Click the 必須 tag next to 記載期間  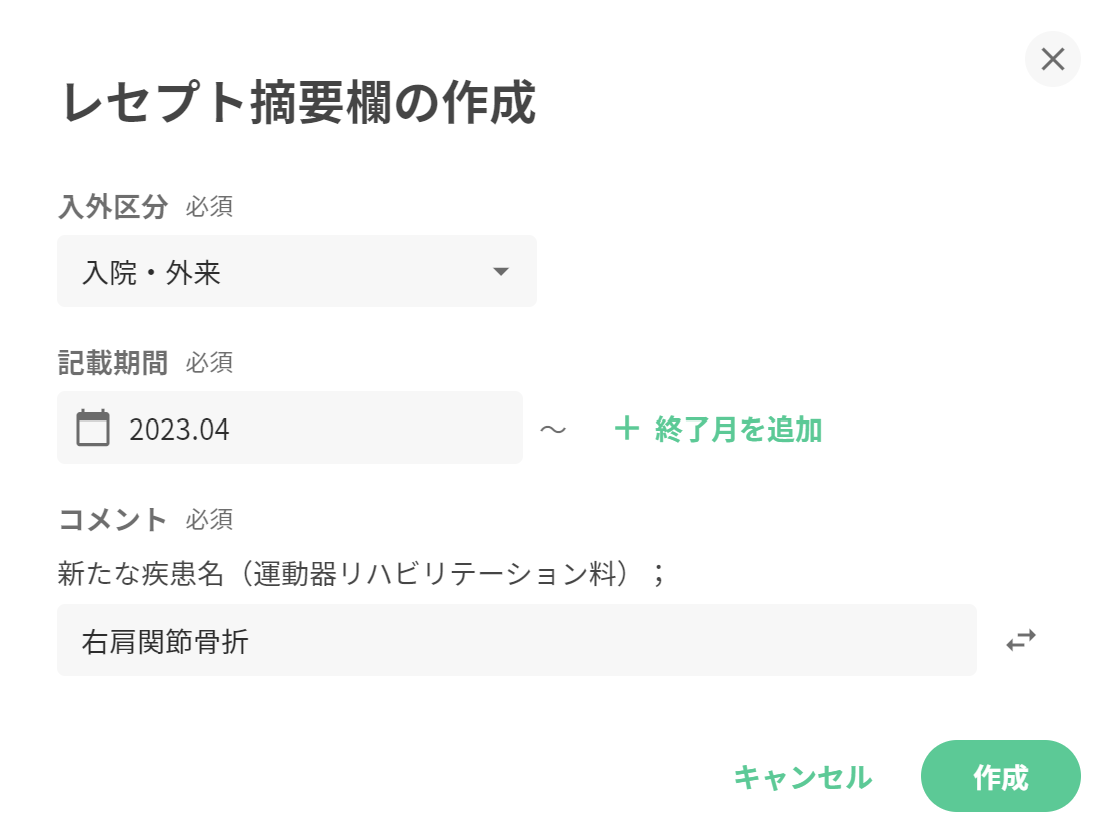(209, 363)
